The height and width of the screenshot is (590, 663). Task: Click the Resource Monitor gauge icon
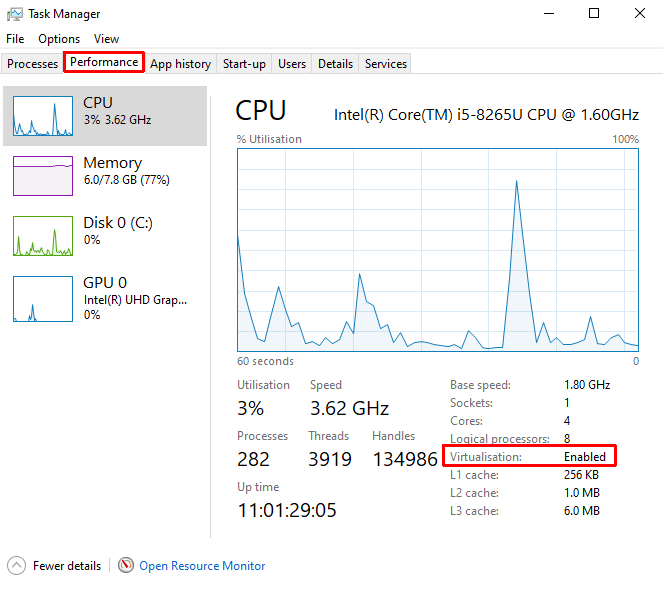click(126, 566)
